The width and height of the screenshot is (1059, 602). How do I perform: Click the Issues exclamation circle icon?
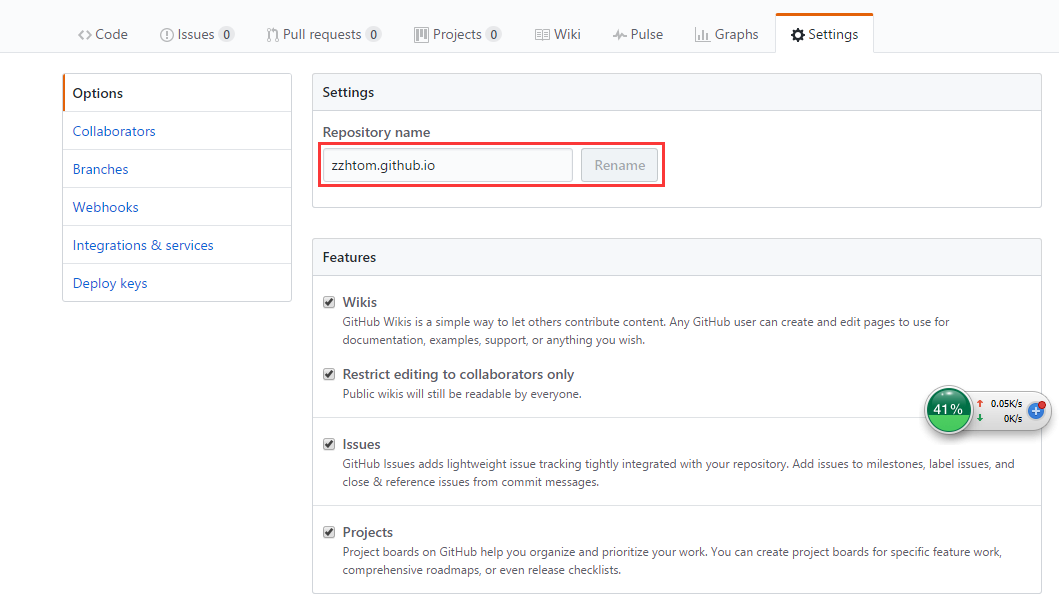(x=166, y=35)
